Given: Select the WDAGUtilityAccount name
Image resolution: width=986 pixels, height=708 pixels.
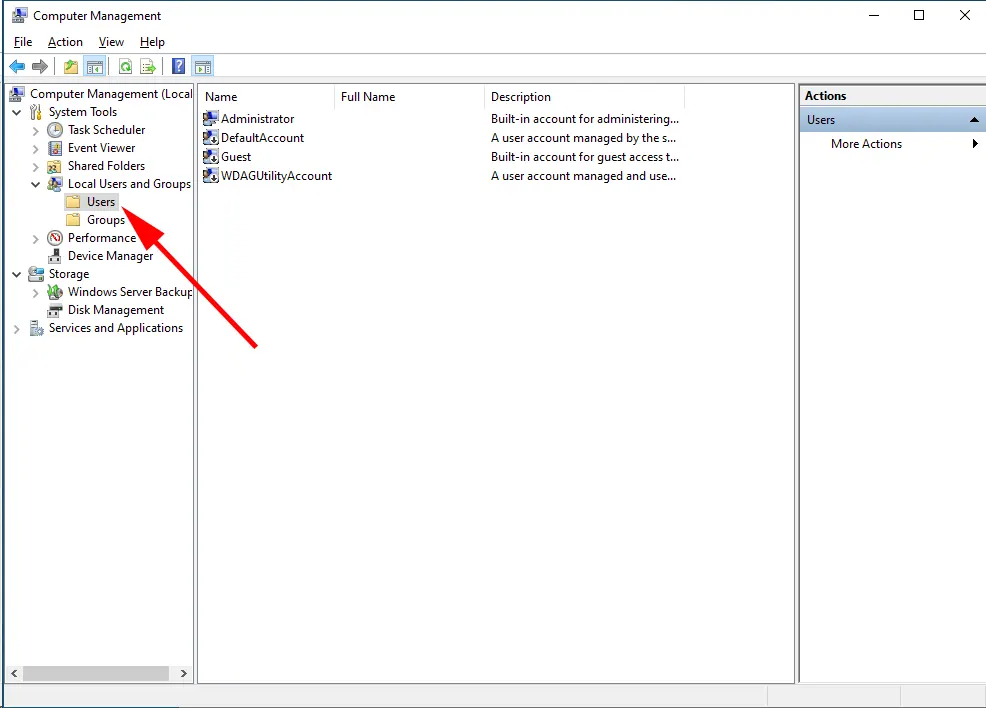Looking at the screenshot, I should click(x=276, y=175).
